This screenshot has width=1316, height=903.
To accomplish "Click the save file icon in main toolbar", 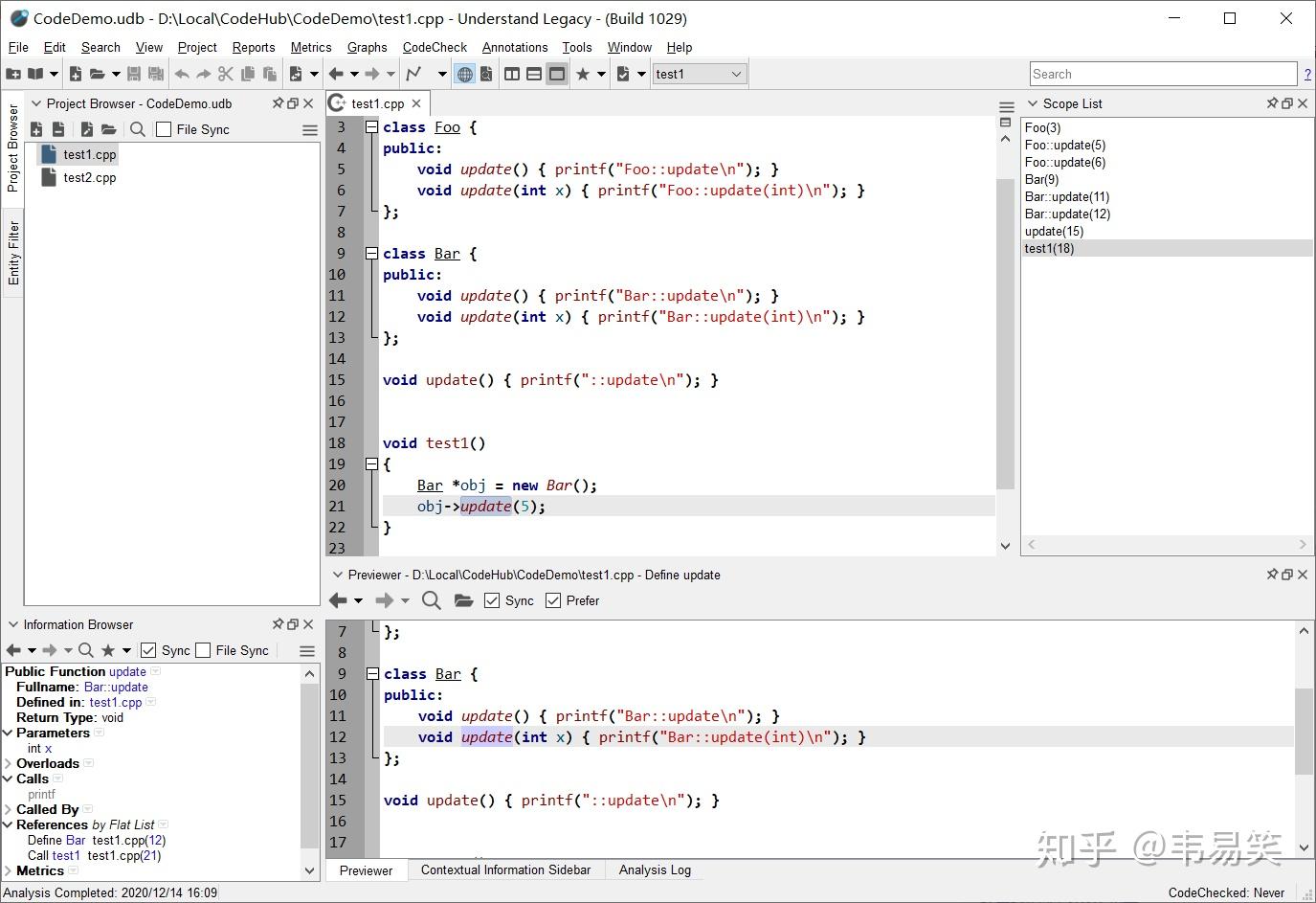I will pos(134,74).
